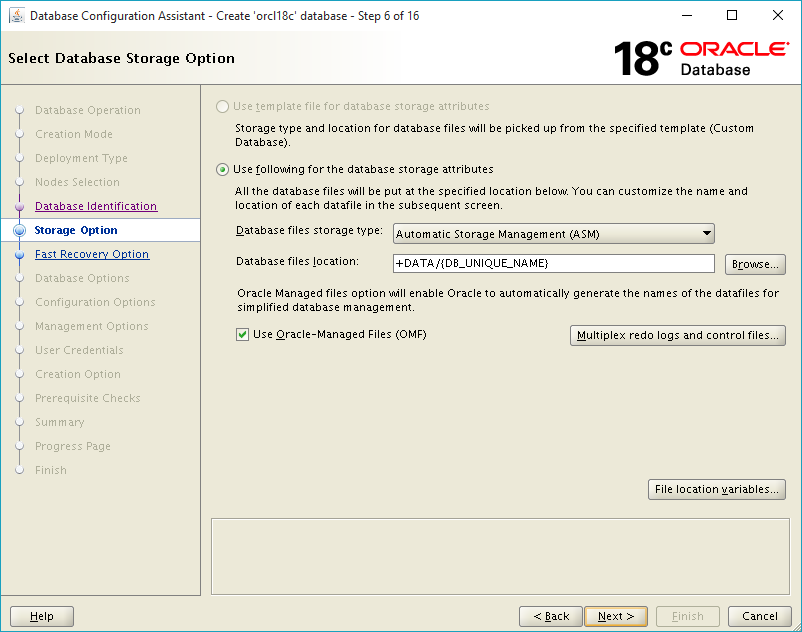This screenshot has width=802, height=632.
Task: Click 'Finish' step label in sidebar
Action: click(51, 470)
